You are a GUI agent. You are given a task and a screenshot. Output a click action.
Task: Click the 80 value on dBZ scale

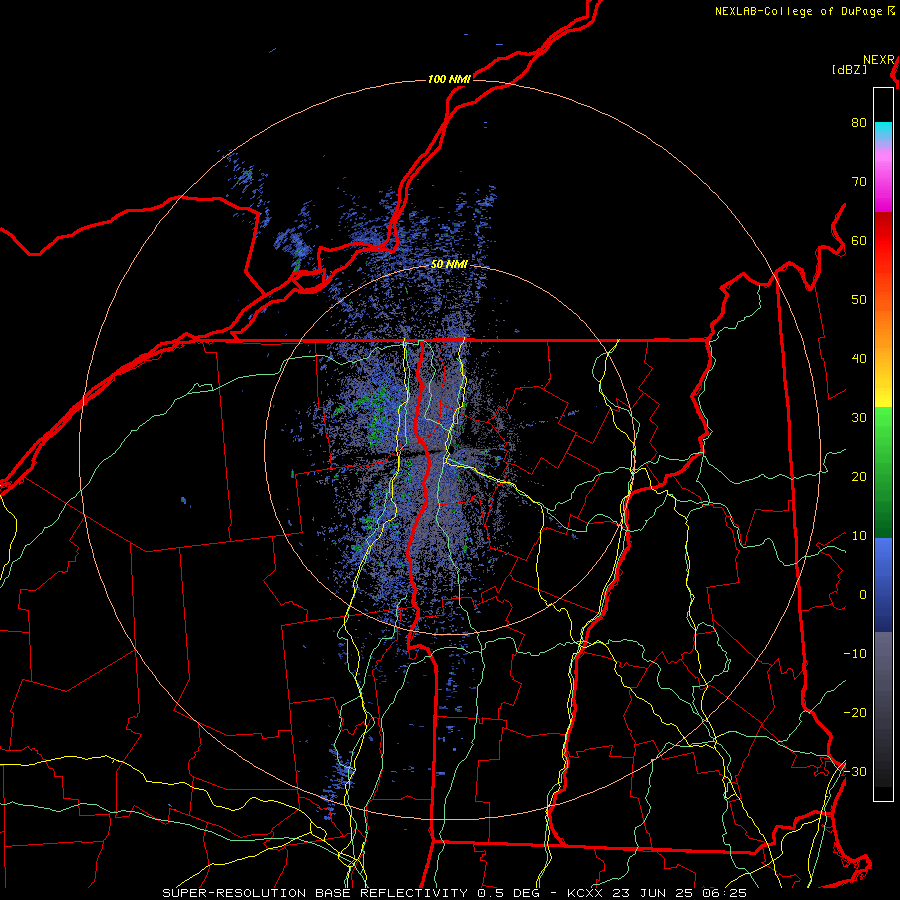click(x=859, y=122)
